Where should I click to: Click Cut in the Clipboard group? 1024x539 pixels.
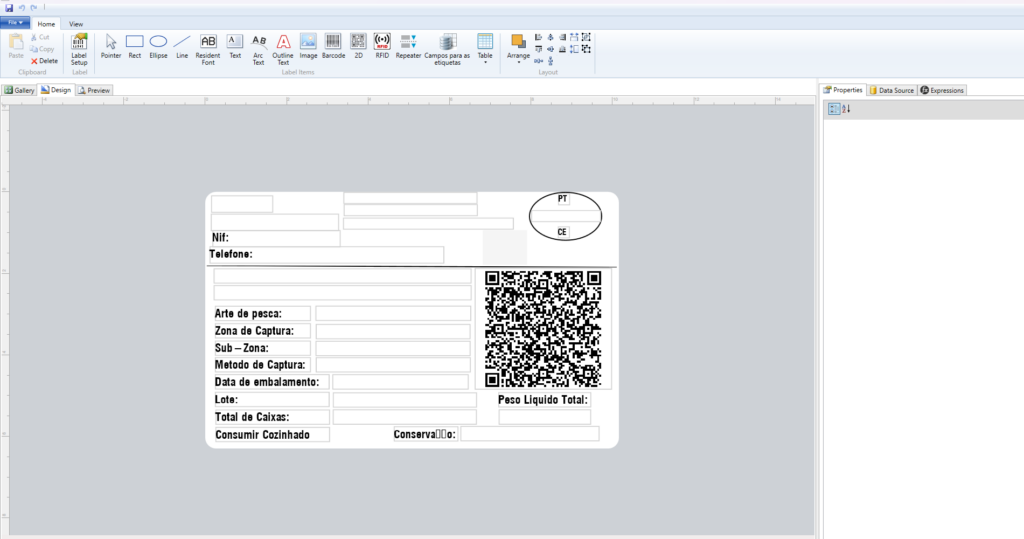click(x=40, y=37)
